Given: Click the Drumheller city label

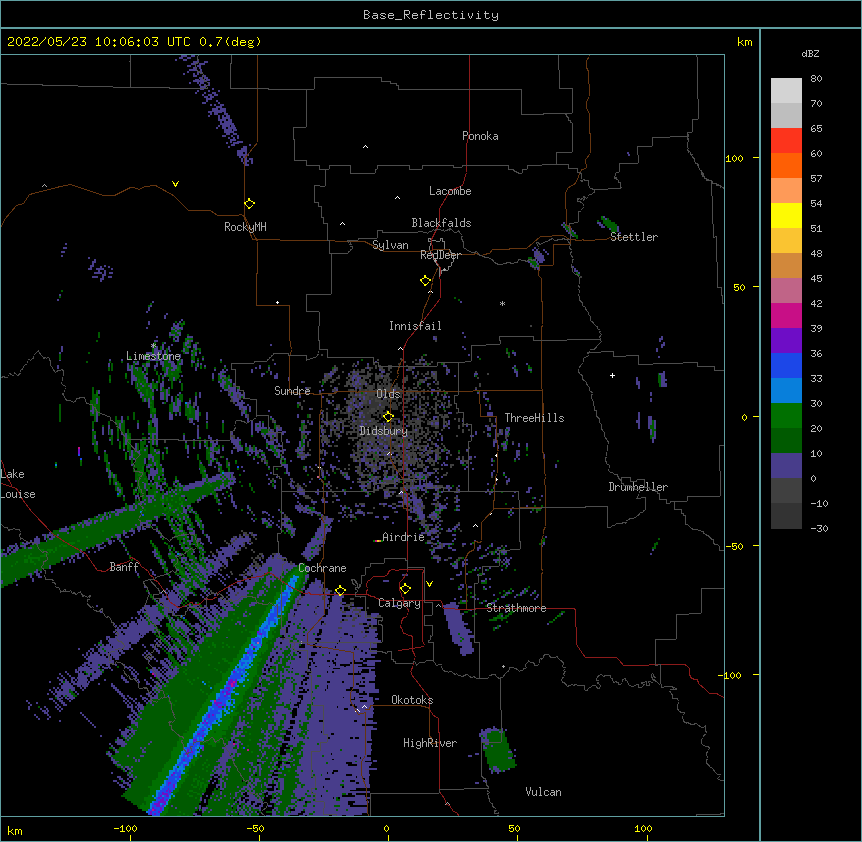Looking at the screenshot, I should pos(638,487).
